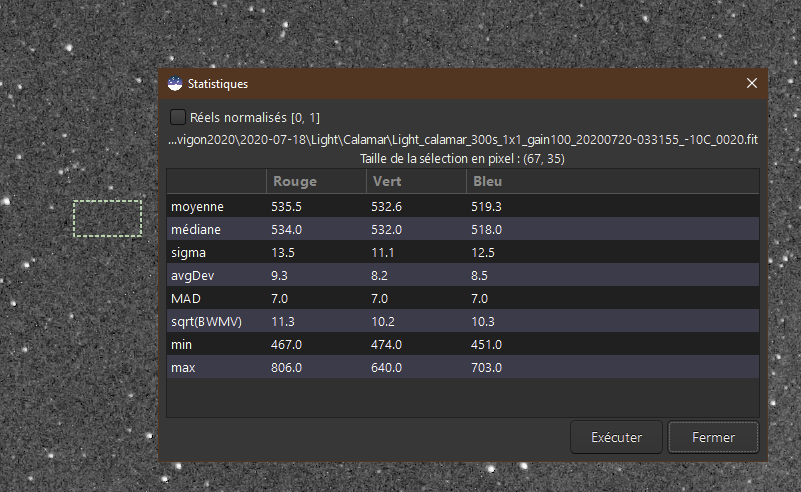Click the Rouge médiane value 534.0
This screenshot has height=492, width=801.
tap(286, 229)
